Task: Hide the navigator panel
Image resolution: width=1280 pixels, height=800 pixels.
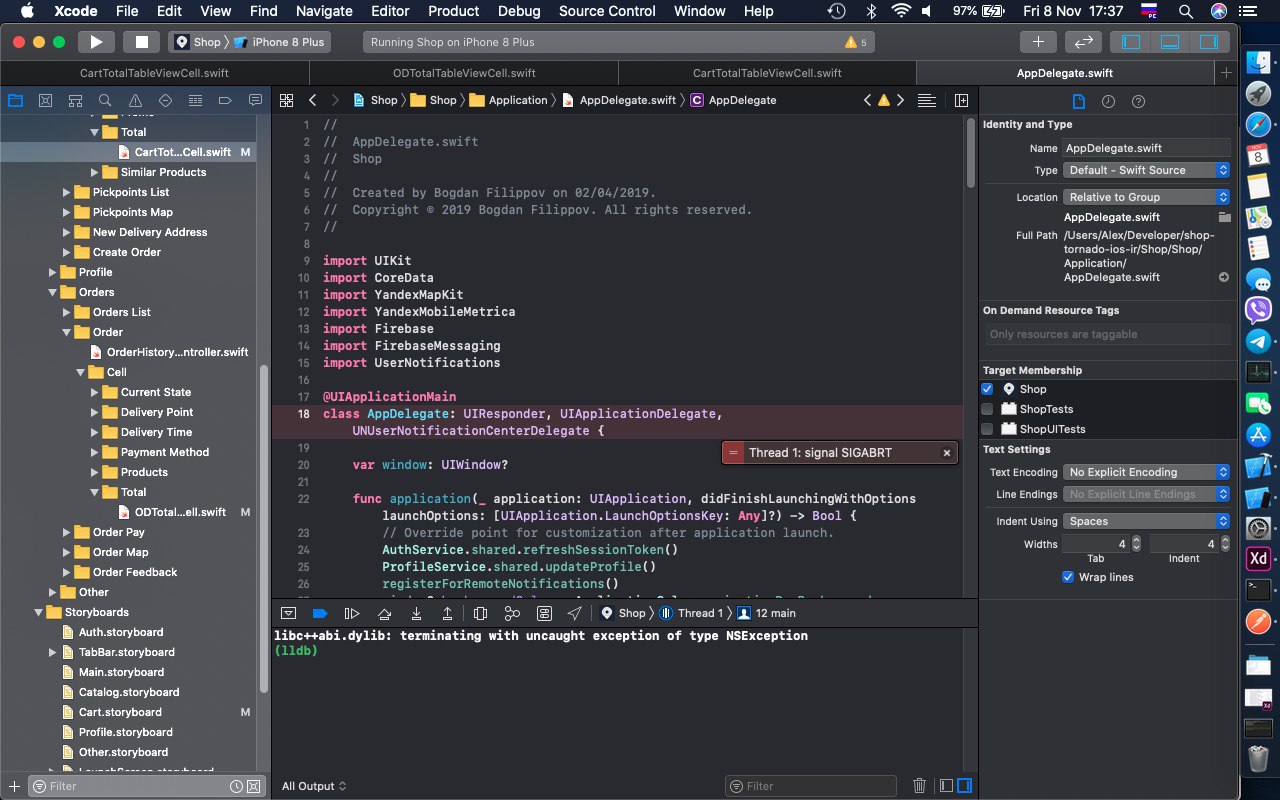Action: click(x=1132, y=42)
